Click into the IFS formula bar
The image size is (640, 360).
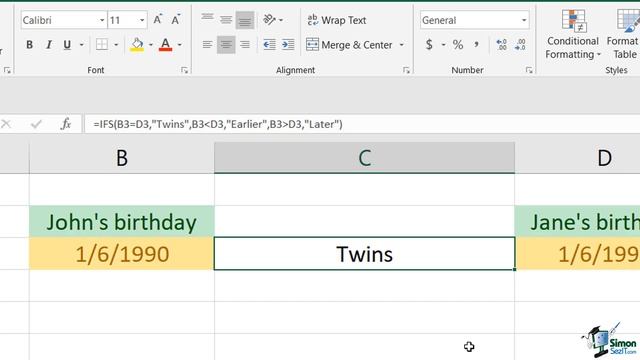pyautogui.click(x=362, y=124)
